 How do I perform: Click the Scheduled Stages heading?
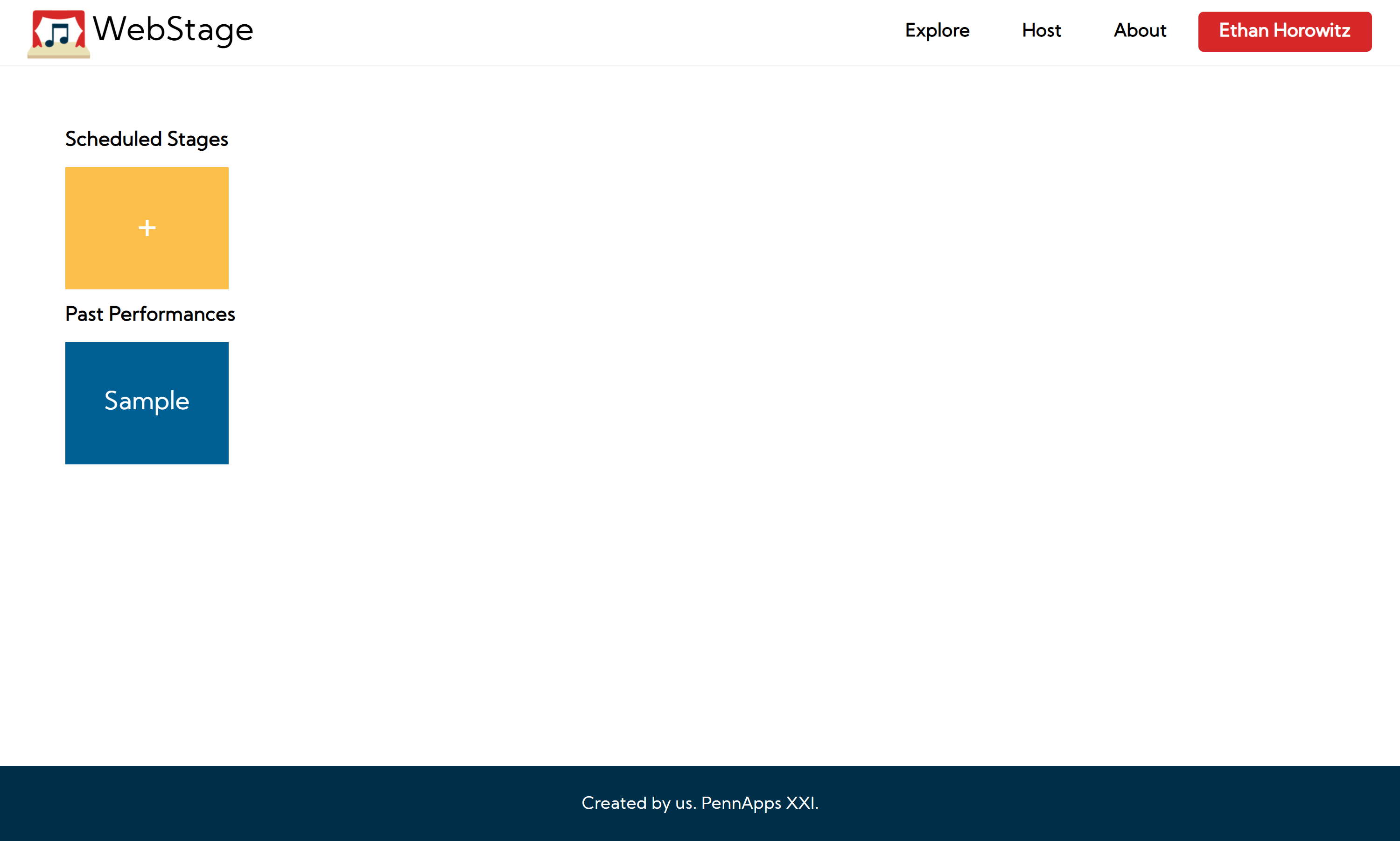click(146, 139)
